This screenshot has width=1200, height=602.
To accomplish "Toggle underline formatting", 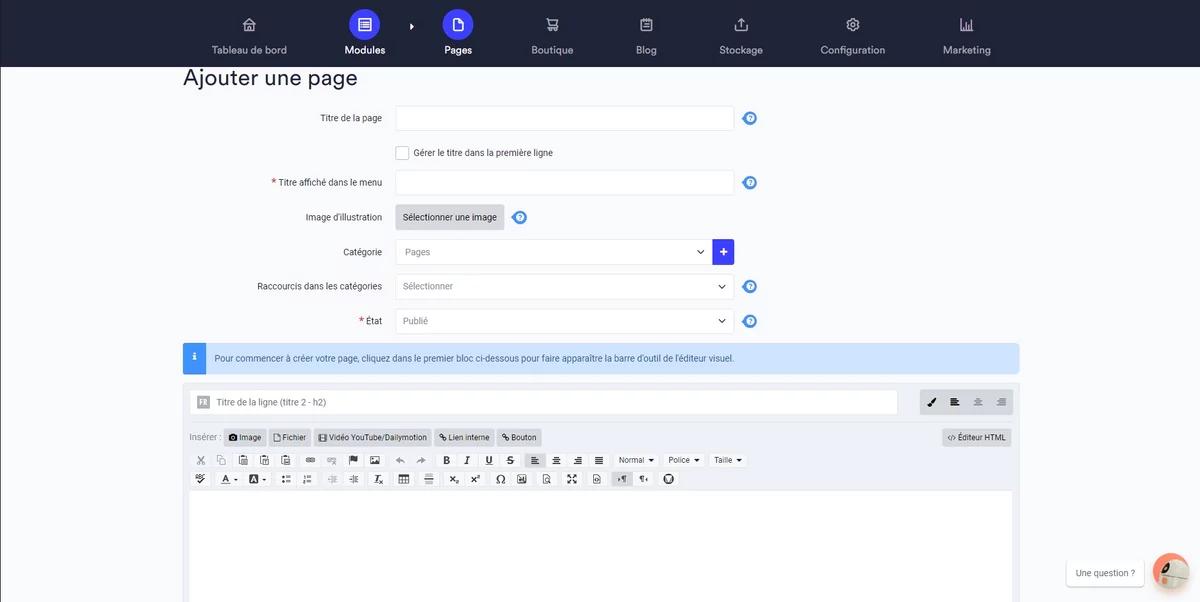I will pos(489,460).
